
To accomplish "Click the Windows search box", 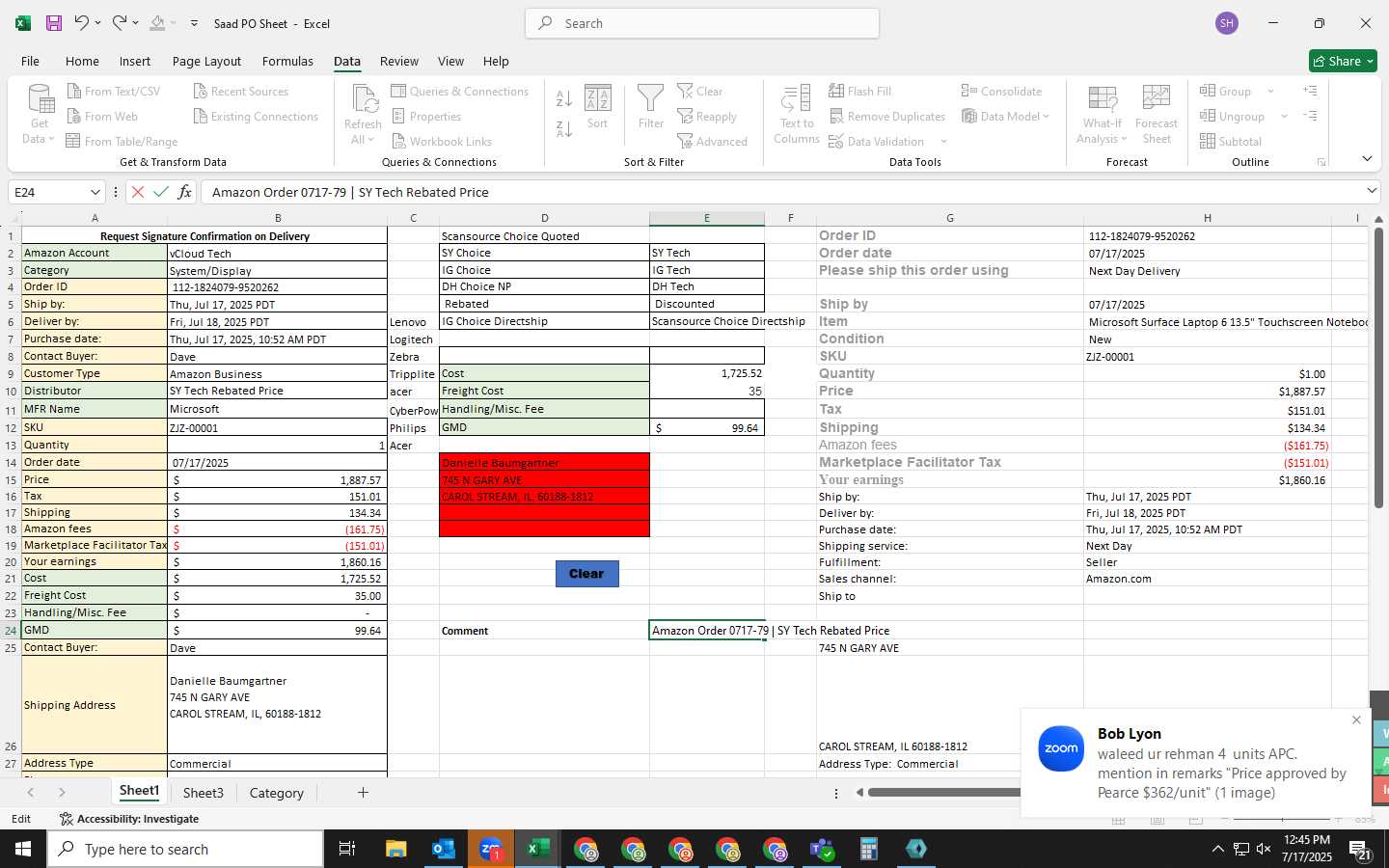I will tap(185, 849).
